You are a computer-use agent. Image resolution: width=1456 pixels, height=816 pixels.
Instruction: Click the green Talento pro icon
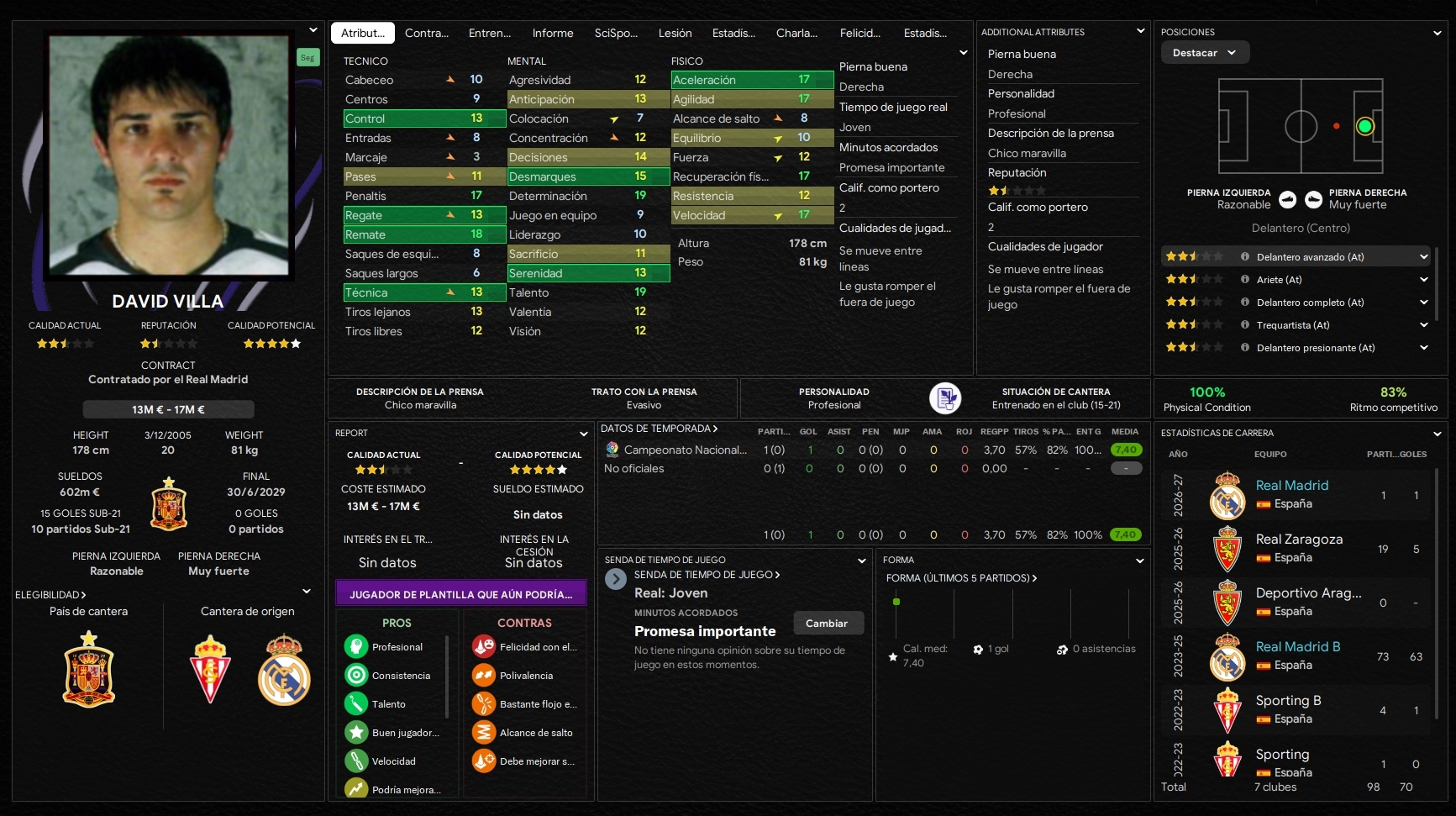coord(356,704)
